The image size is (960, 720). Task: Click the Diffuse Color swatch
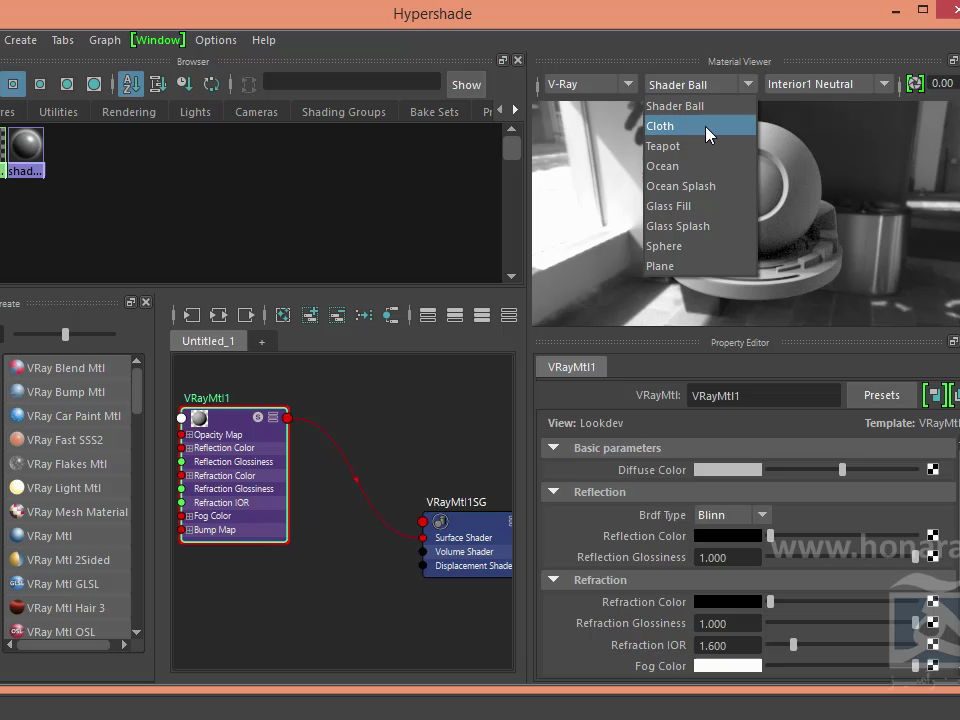(x=728, y=470)
